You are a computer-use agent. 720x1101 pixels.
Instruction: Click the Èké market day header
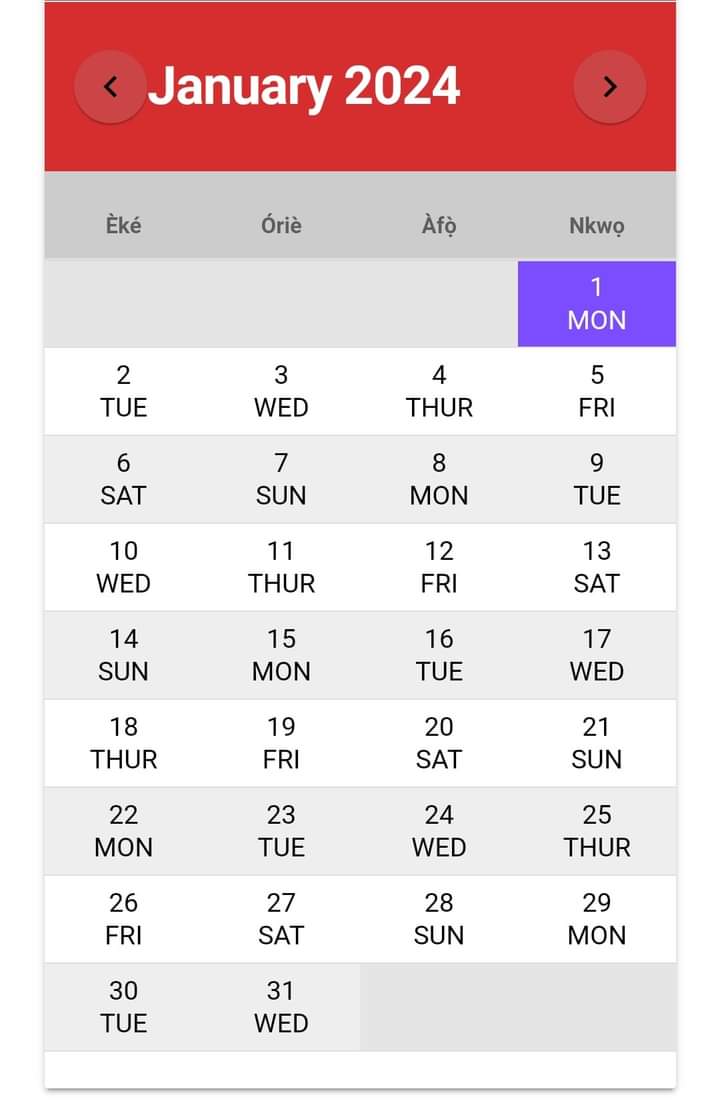click(123, 225)
